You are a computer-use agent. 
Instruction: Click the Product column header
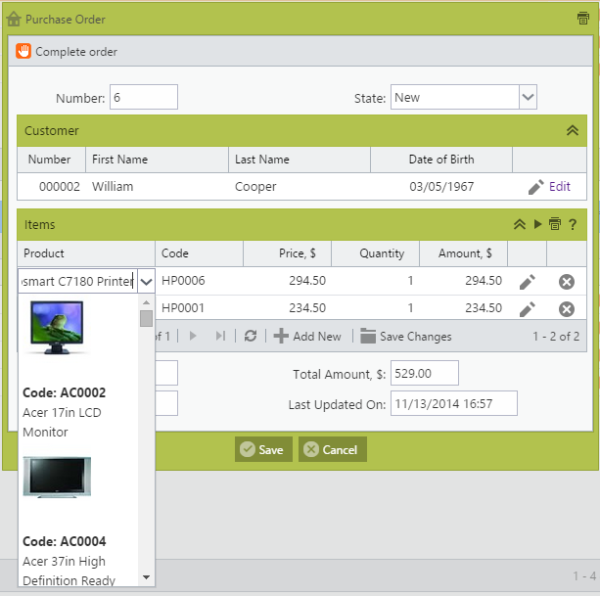tap(86, 253)
